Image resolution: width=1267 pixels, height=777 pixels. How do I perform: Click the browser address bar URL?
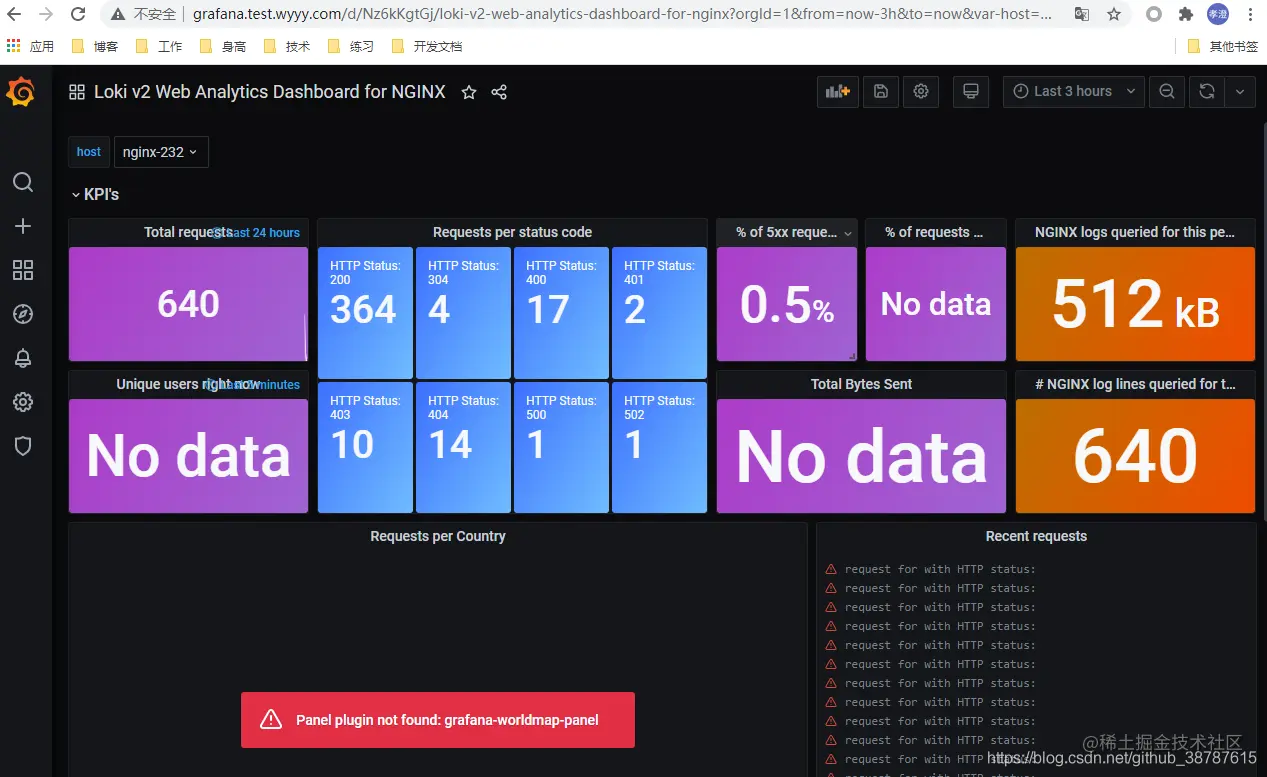622,14
